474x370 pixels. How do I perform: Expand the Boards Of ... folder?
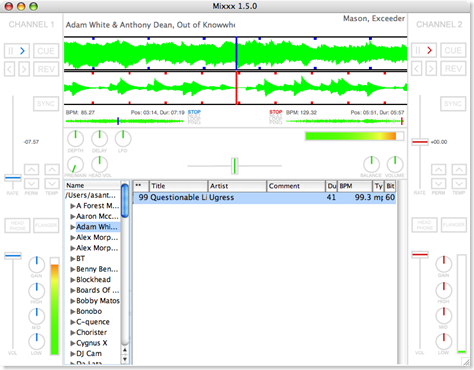click(x=72, y=290)
